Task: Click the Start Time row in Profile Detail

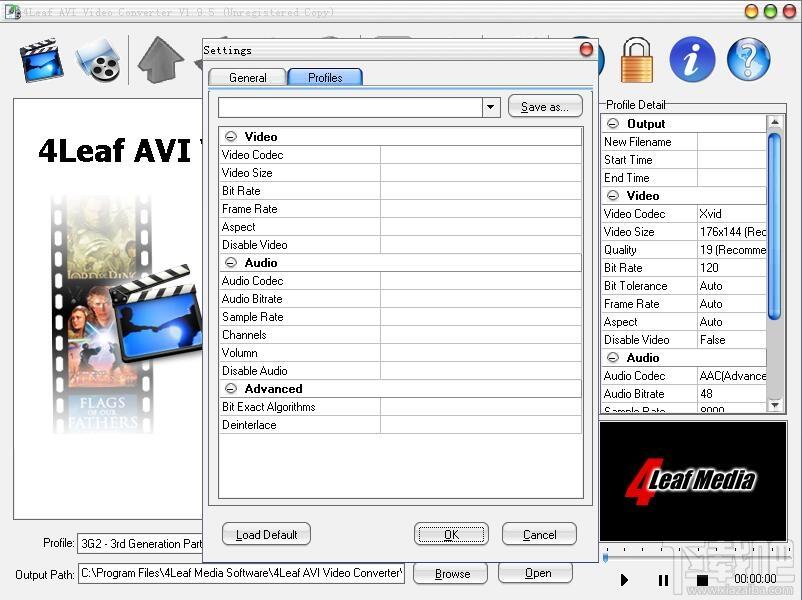Action: click(684, 160)
